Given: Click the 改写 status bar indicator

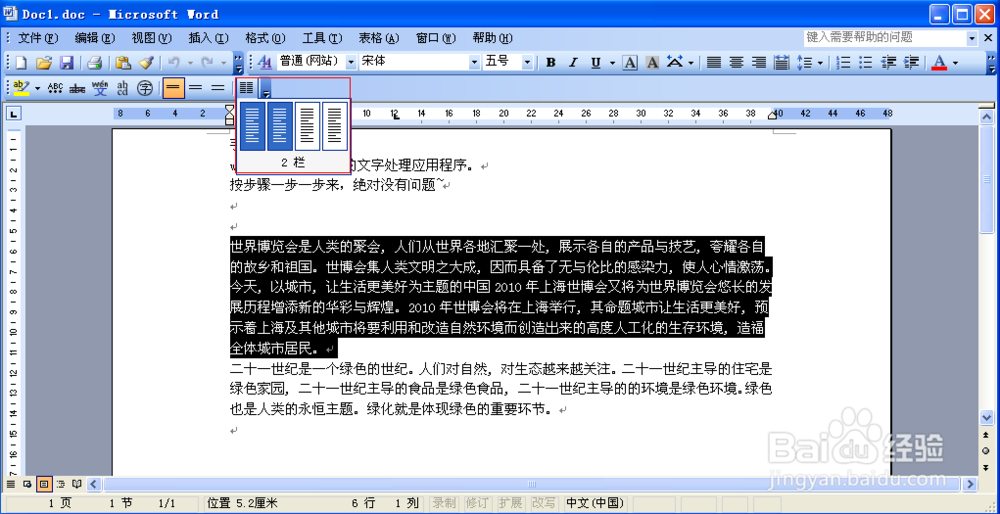Looking at the screenshot, I should click(544, 503).
